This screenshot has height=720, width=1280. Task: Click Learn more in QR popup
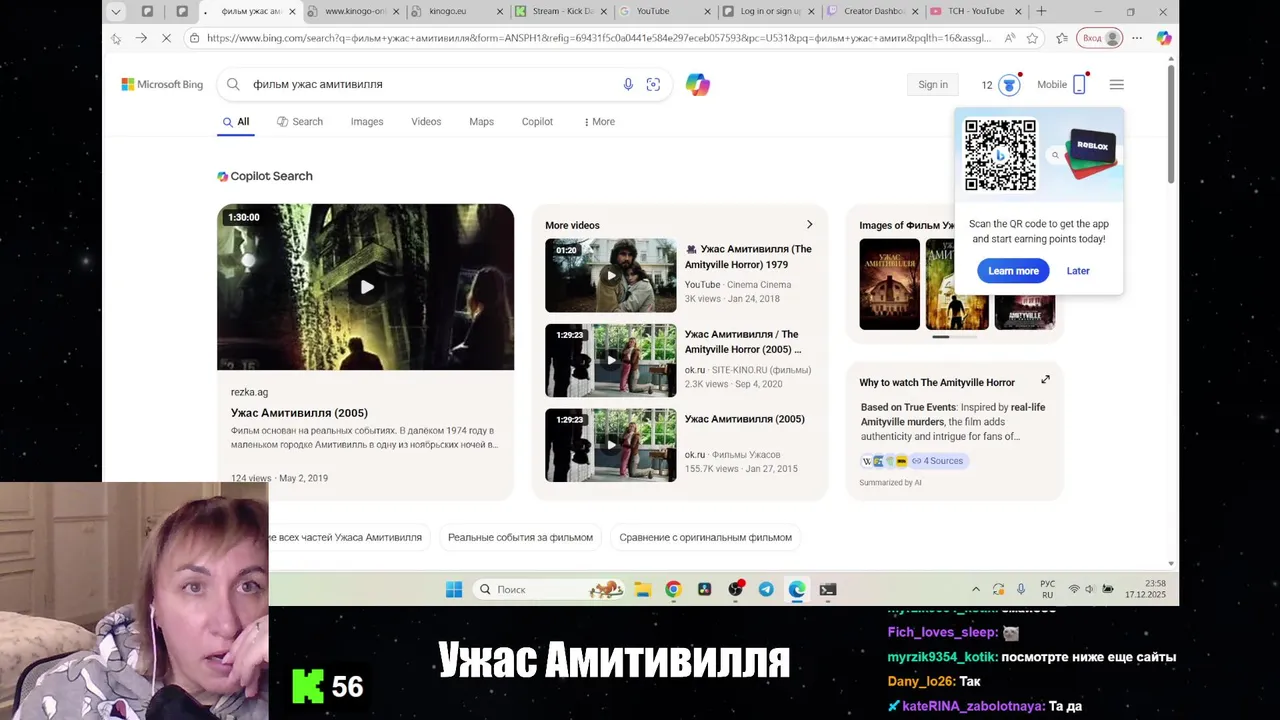coord(1013,271)
